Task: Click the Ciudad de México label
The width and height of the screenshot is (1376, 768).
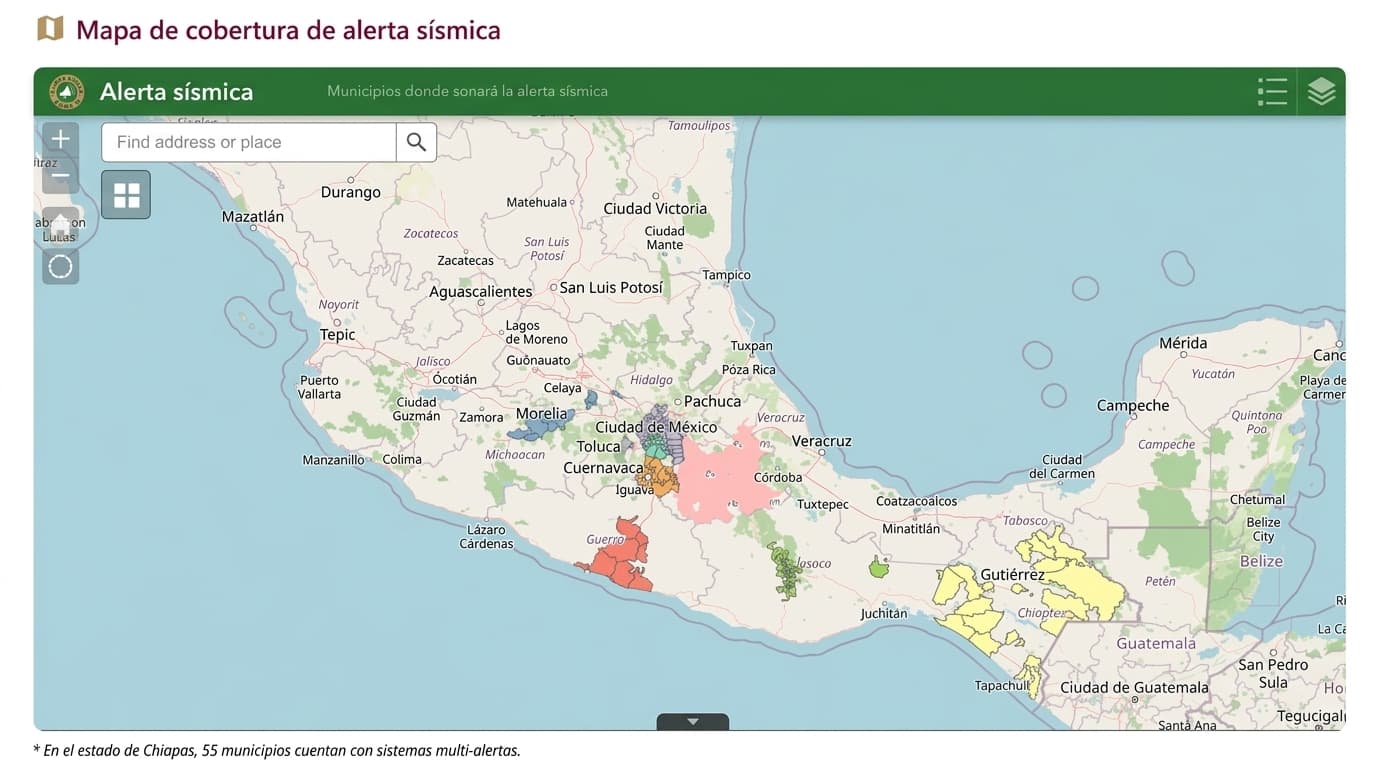Action: click(x=656, y=427)
